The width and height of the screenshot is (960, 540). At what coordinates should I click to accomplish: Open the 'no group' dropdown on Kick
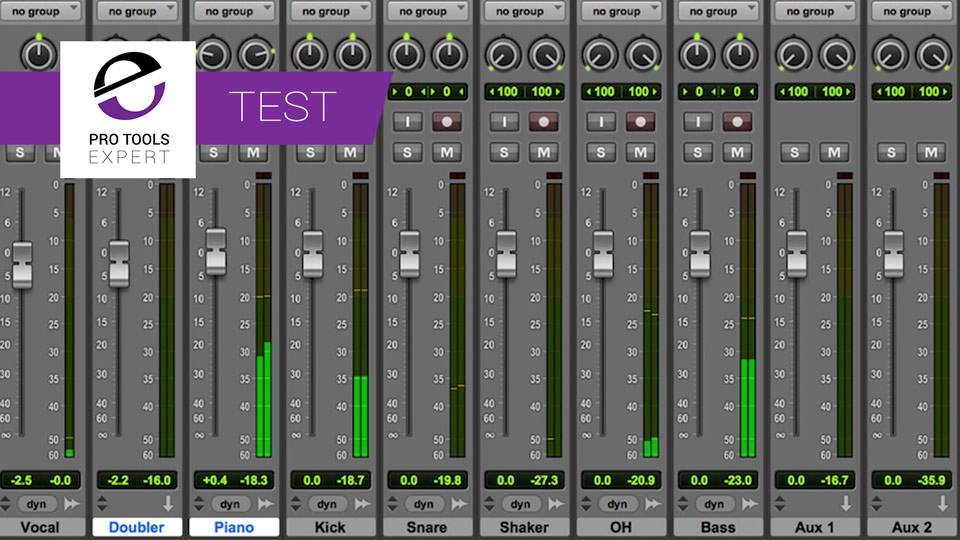(x=331, y=11)
